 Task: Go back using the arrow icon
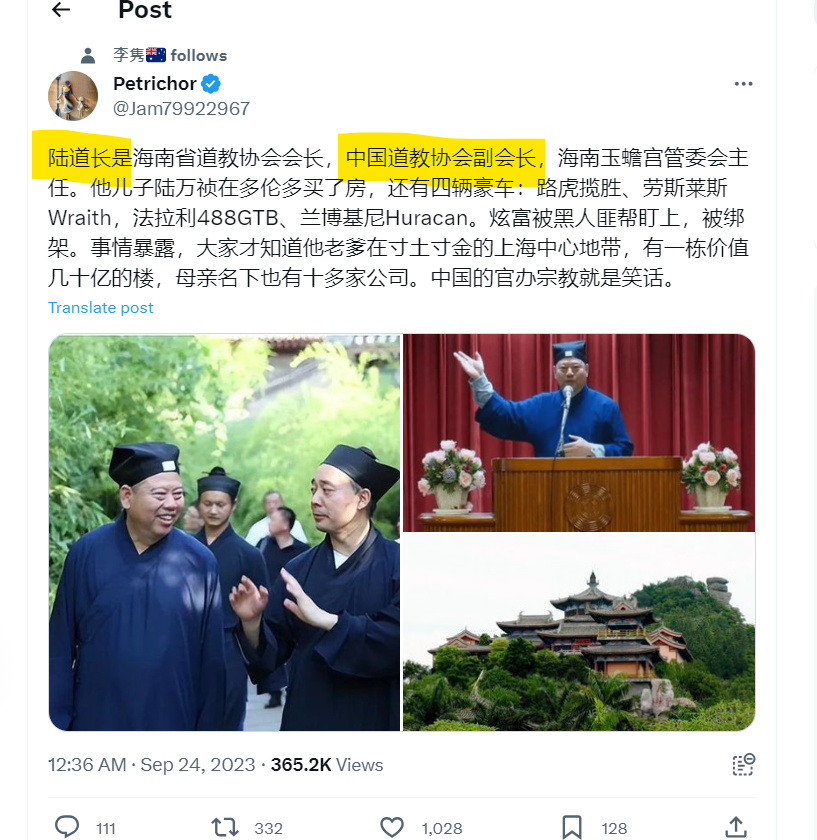(x=61, y=9)
